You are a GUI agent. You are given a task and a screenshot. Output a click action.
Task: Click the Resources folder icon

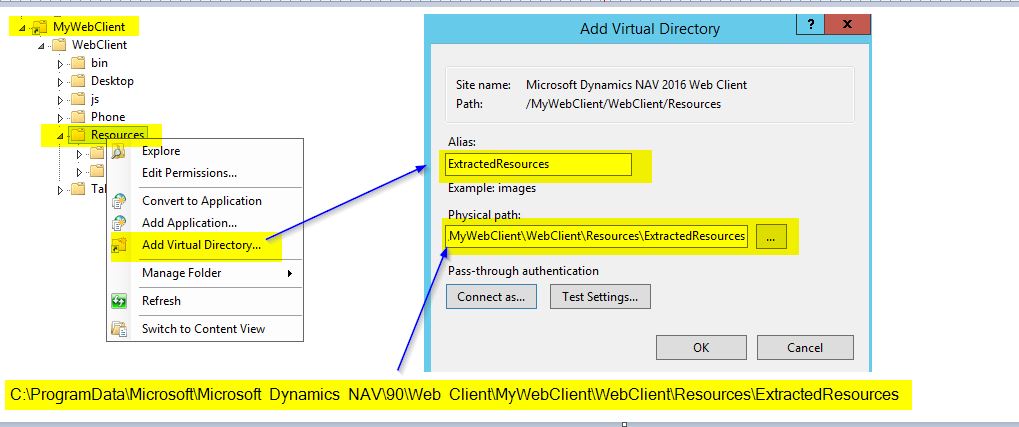78,135
